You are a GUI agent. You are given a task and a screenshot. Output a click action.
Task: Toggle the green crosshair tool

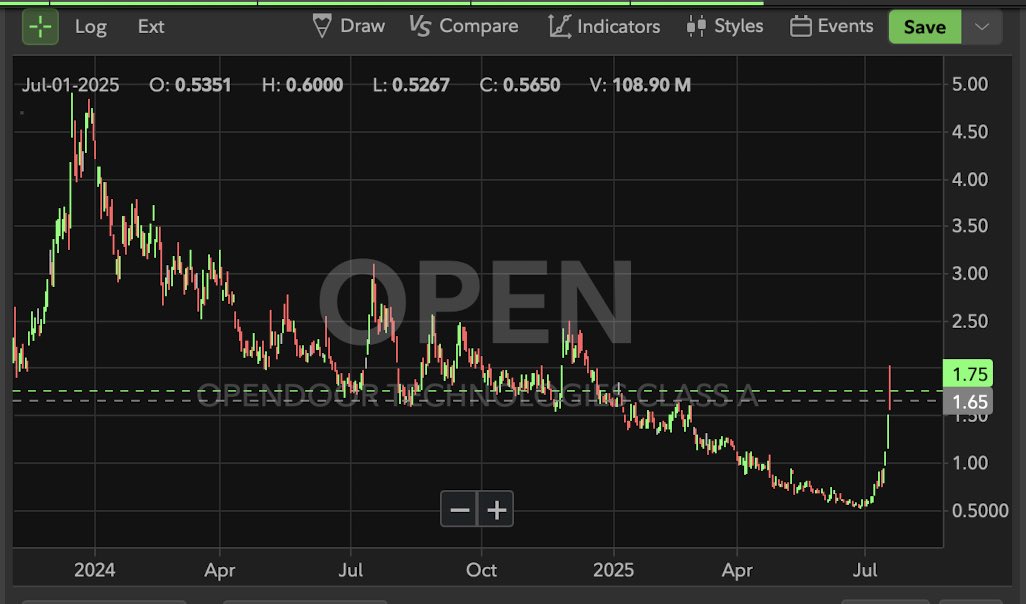pyautogui.click(x=40, y=27)
